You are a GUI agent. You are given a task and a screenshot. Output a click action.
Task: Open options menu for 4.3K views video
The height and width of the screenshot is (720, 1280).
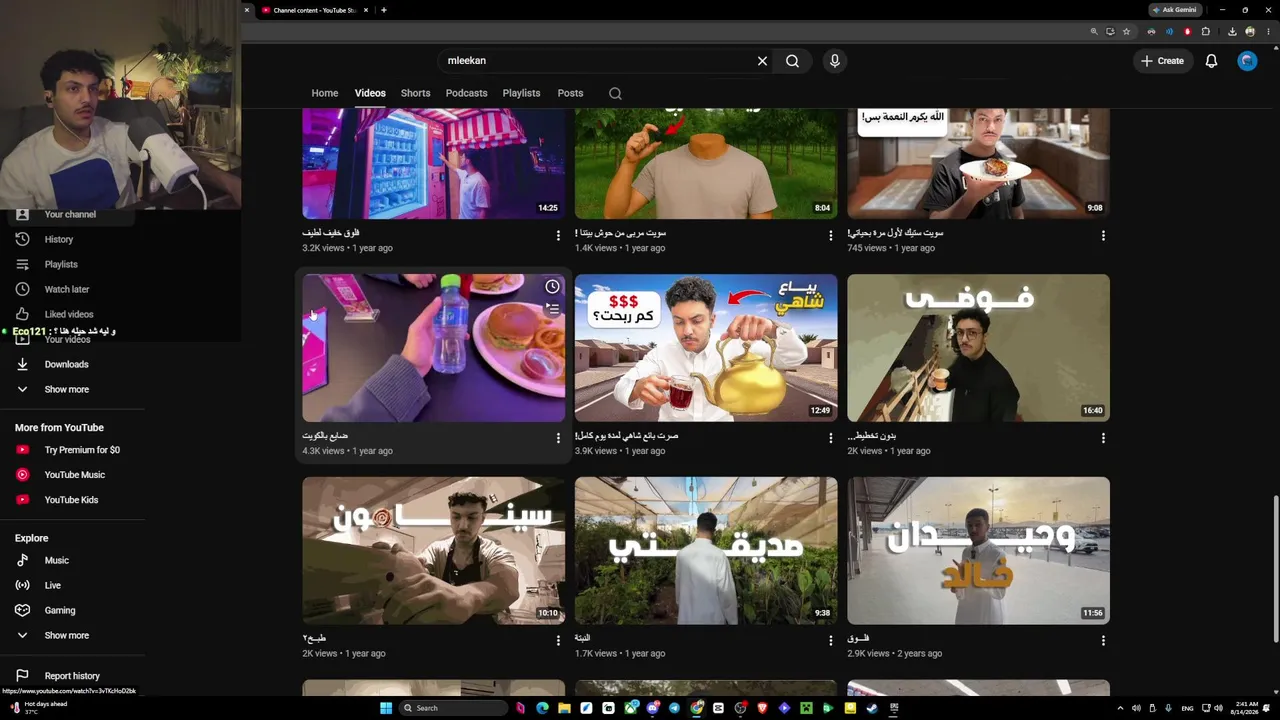tap(558, 438)
